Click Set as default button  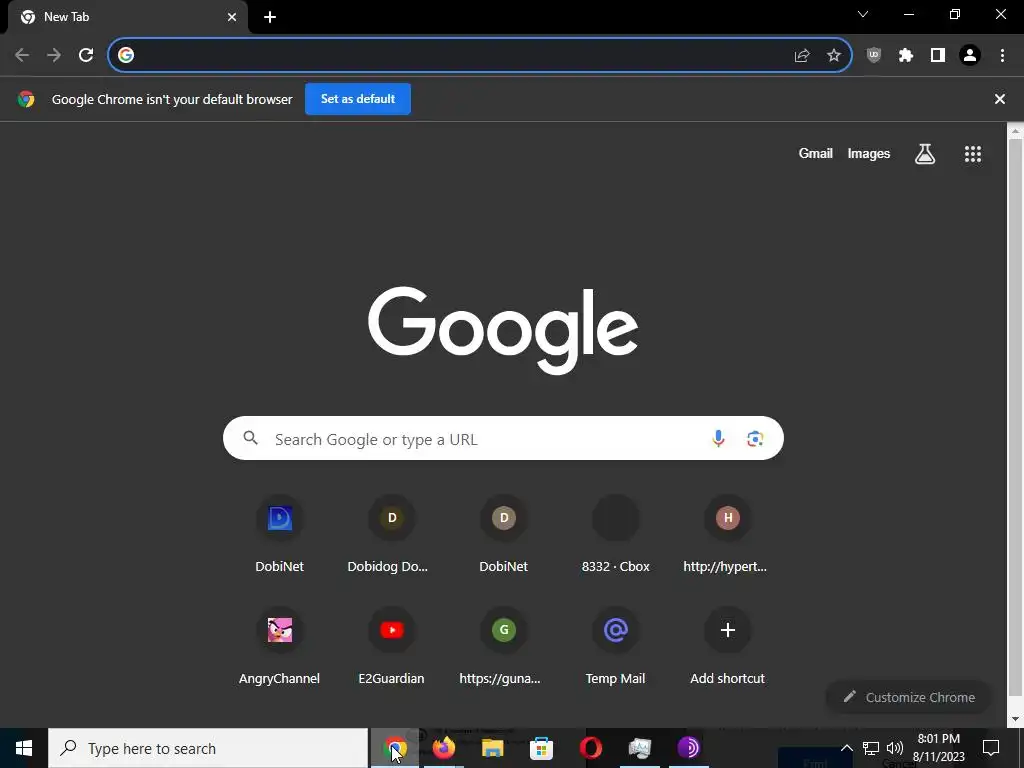pyautogui.click(x=358, y=99)
